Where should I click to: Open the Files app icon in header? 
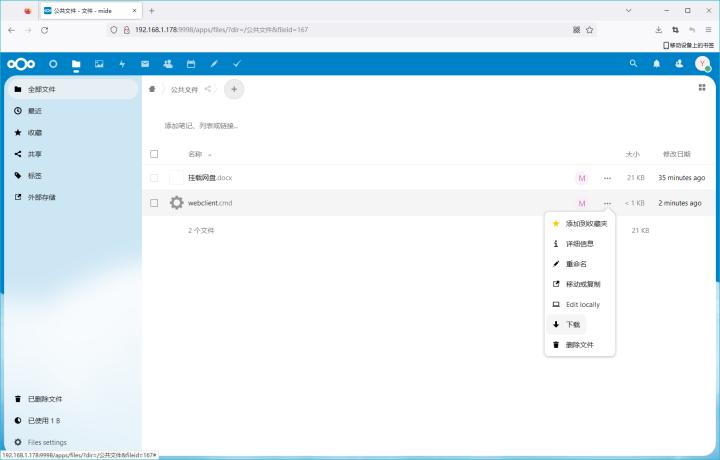coord(76,64)
